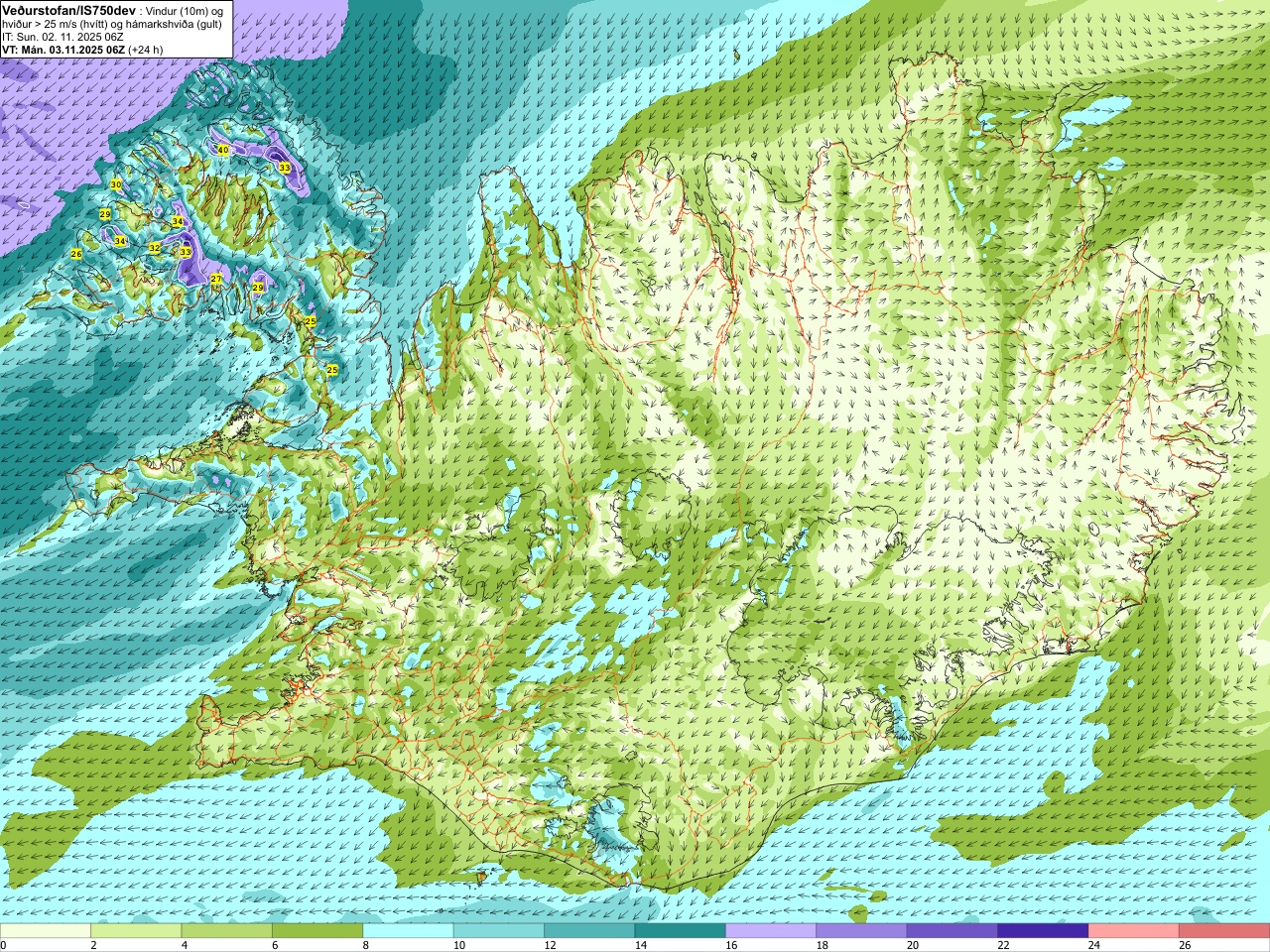Image resolution: width=1270 pixels, height=952 pixels.
Task: Click the 12–14 m/s teal legend swatch
Action: coord(589,931)
